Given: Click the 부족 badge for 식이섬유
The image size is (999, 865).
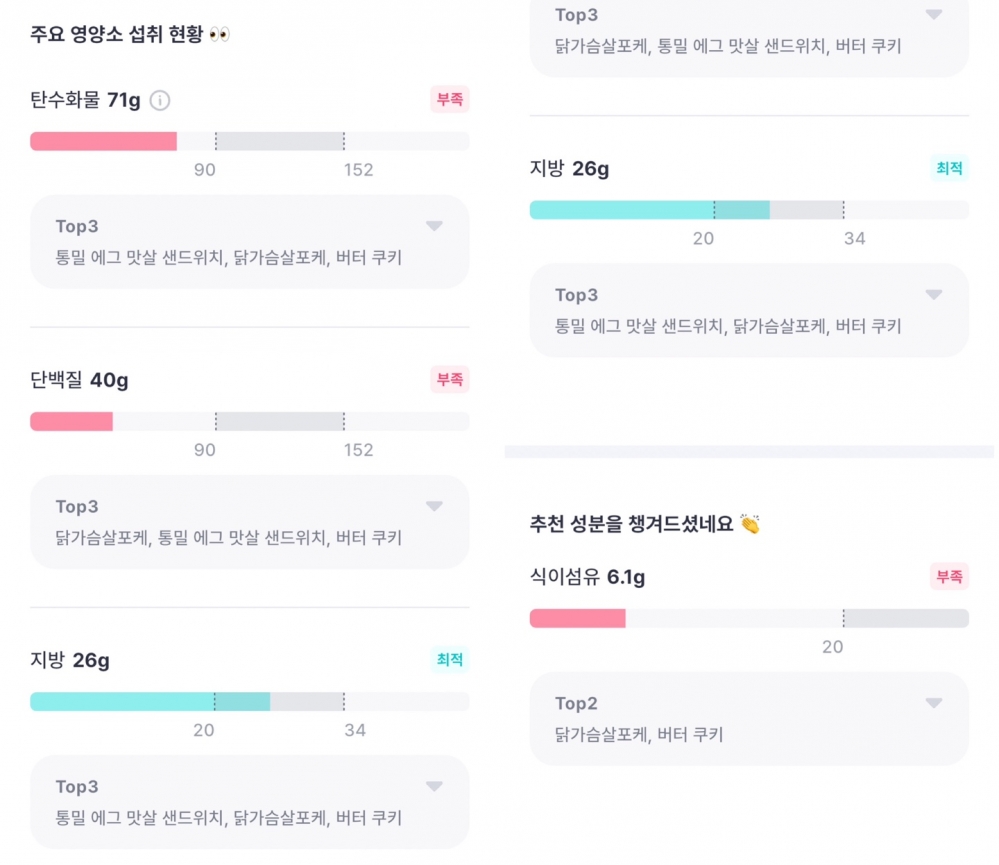Looking at the screenshot, I should point(949,576).
